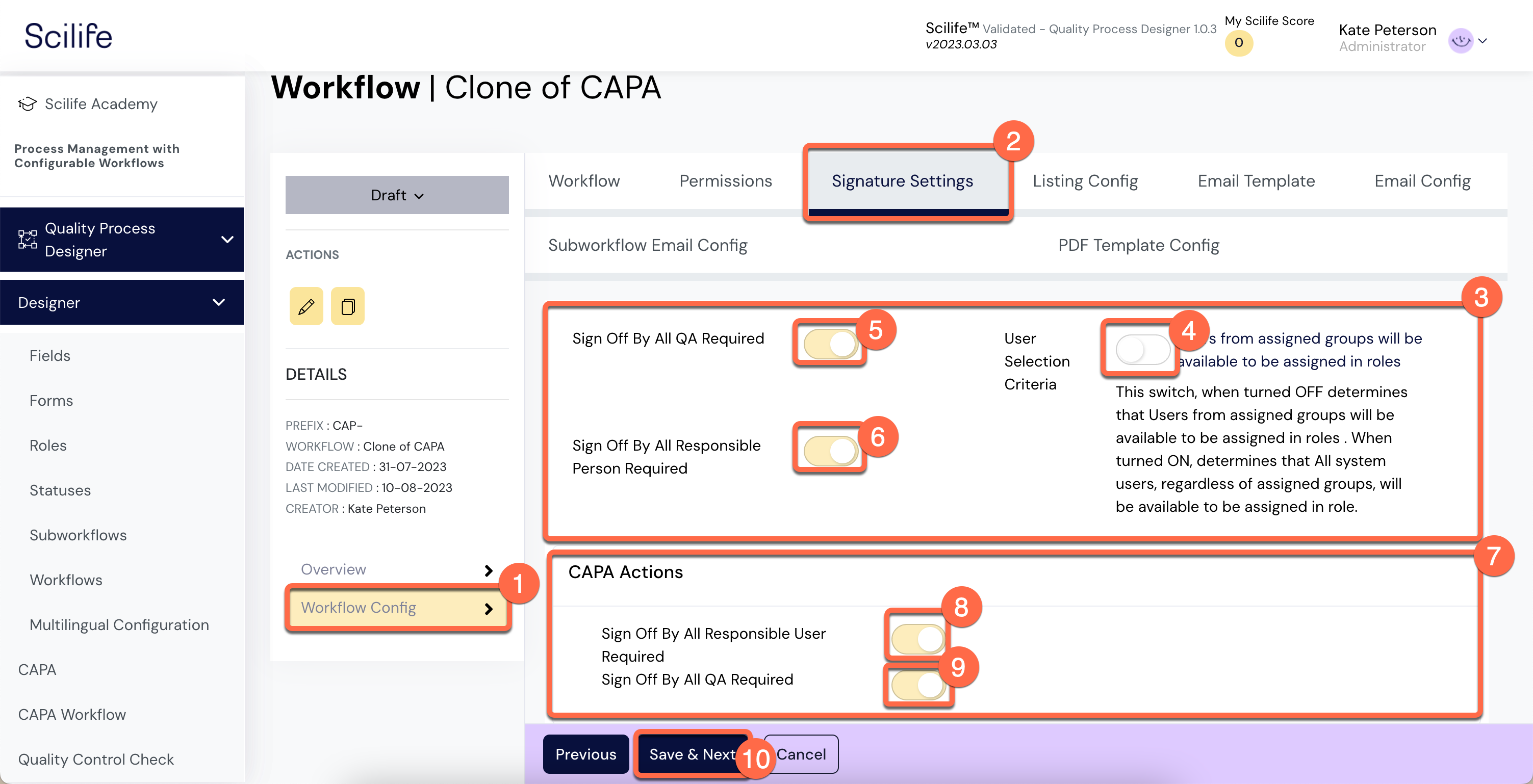Click the "DATE CREATED : 31-07-2023" line
Screen dimensions: 1533x784
(366, 467)
